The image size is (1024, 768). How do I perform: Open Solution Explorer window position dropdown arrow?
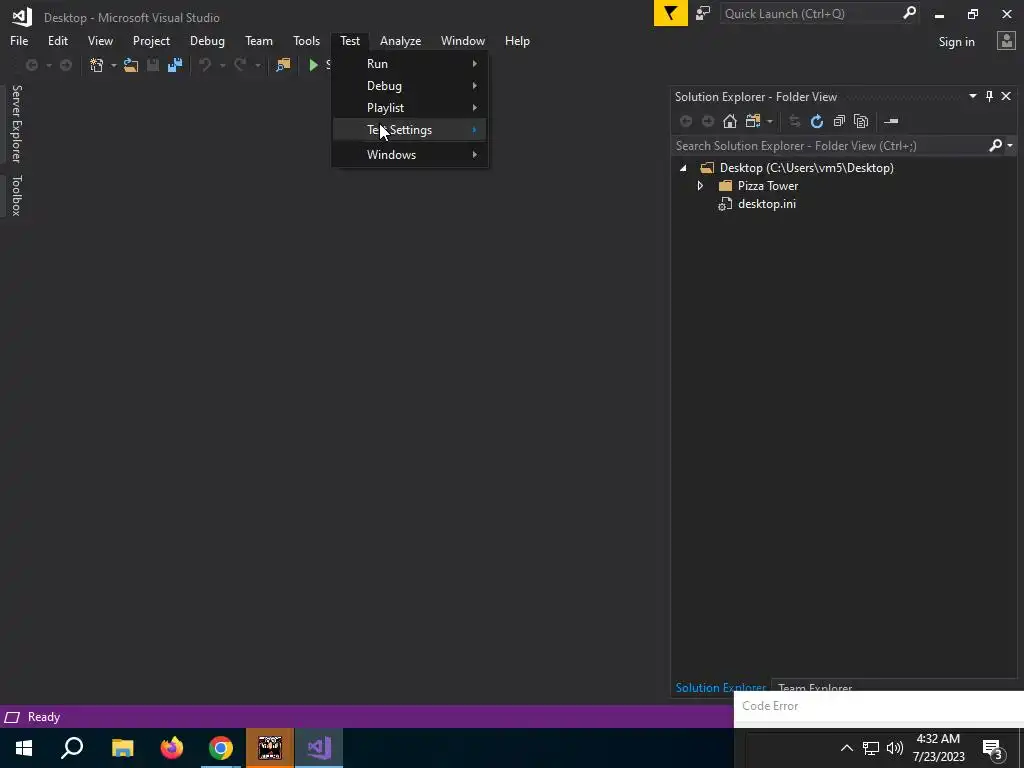(x=972, y=96)
